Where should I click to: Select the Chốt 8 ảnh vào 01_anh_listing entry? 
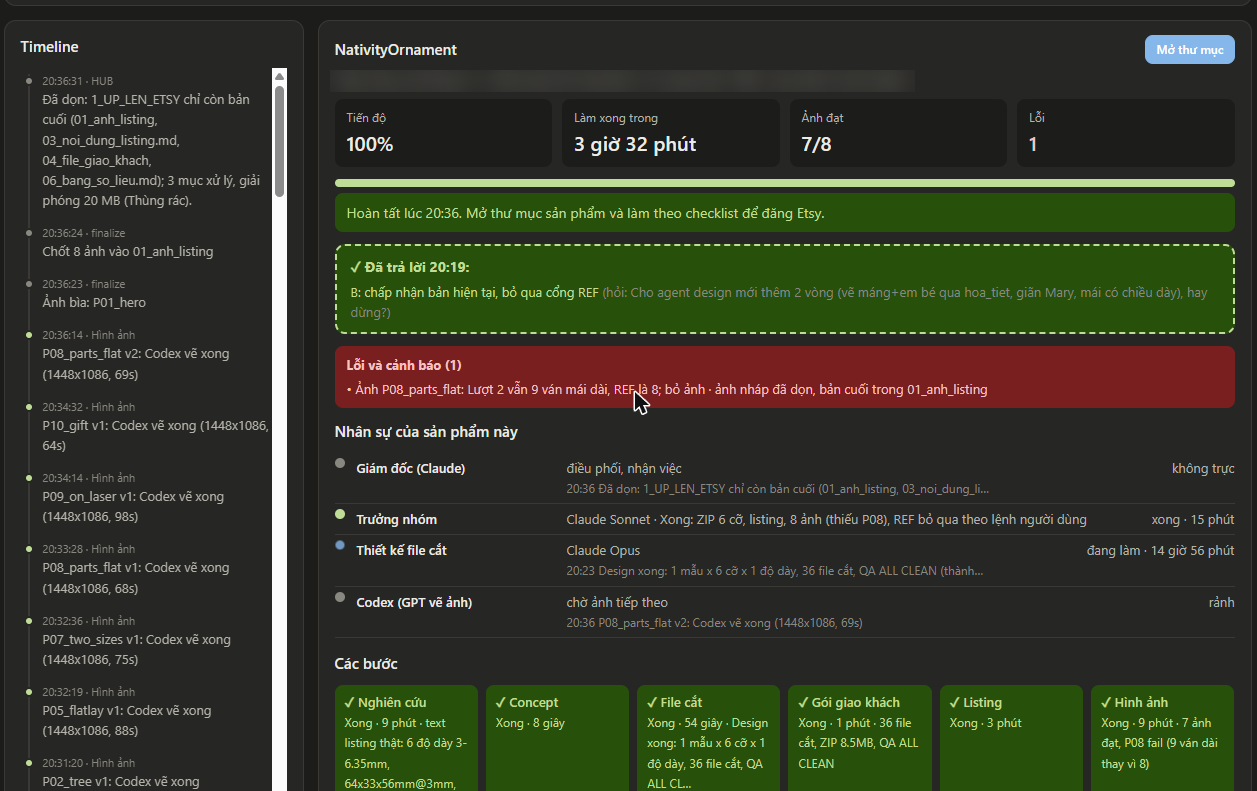tap(147, 243)
